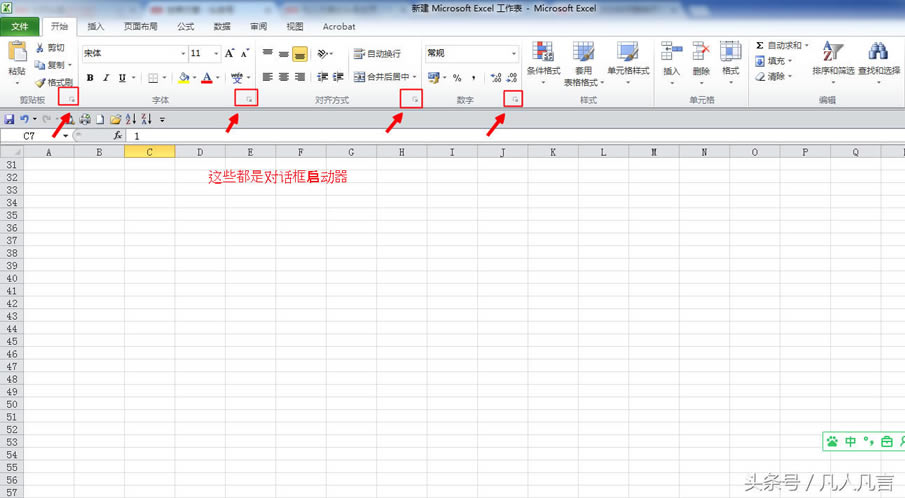Switch to the Acrobat tab

pos(339,27)
